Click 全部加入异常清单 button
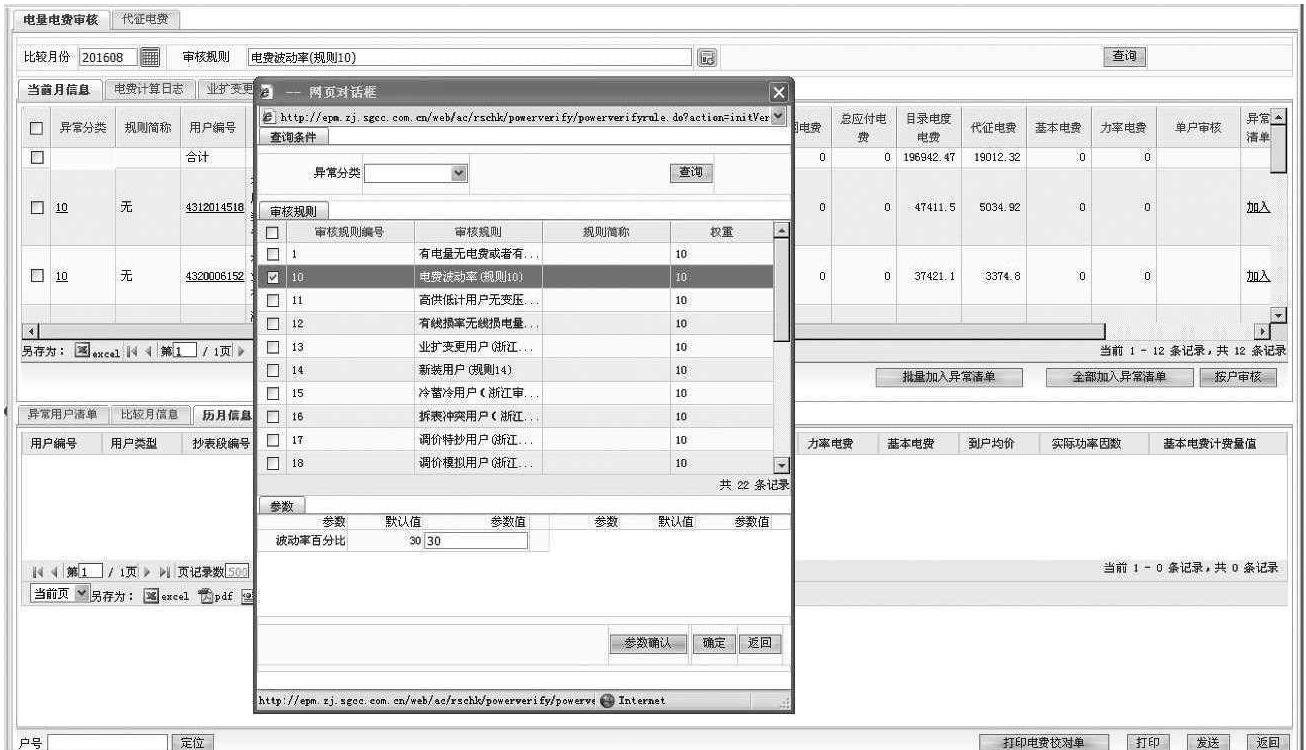The height and width of the screenshot is (750, 1306). pyautogui.click(x=1119, y=377)
